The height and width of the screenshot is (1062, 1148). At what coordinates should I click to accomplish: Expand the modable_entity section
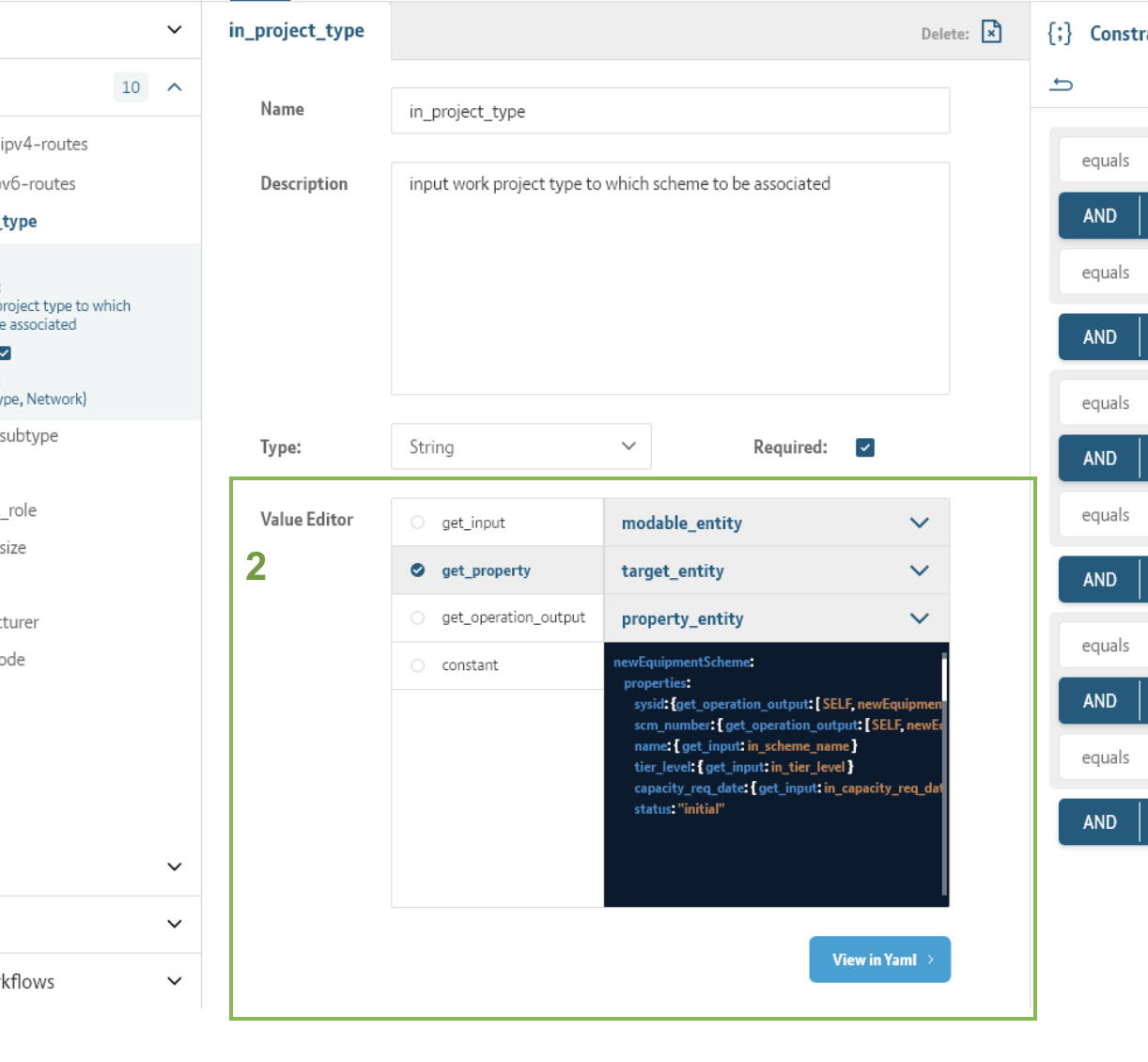coord(919,523)
